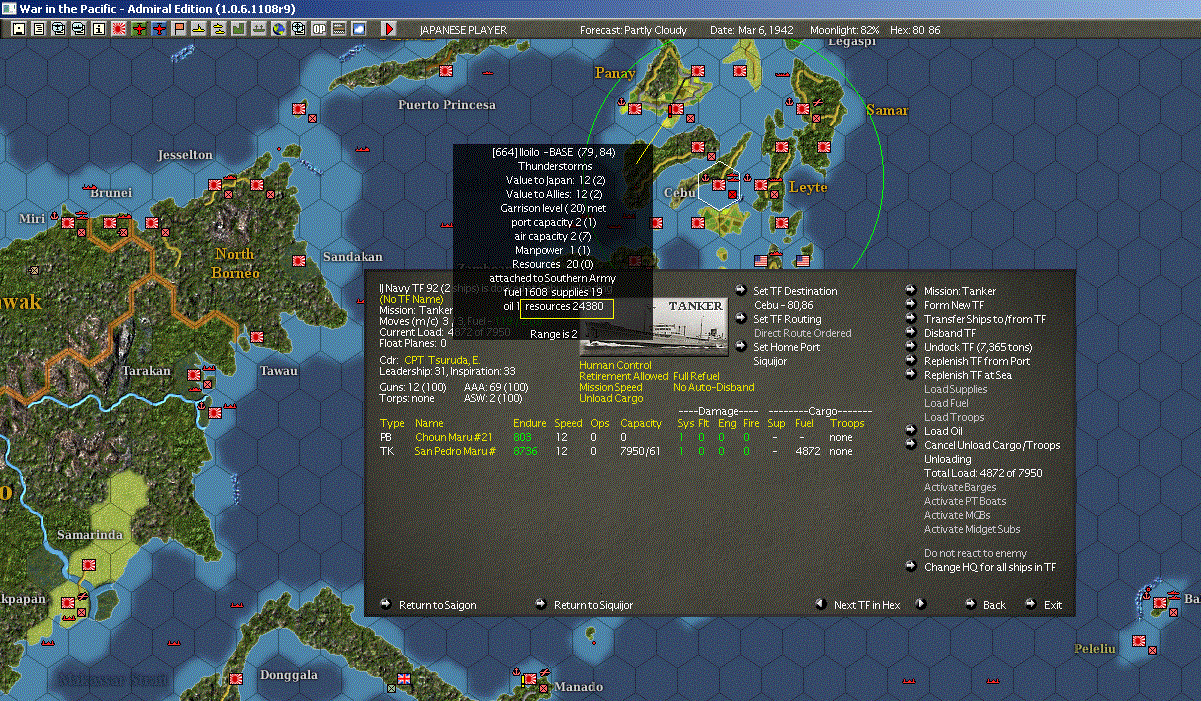Open the red airplane on blue icon
The height and width of the screenshot is (701, 1201).
(x=158, y=29)
